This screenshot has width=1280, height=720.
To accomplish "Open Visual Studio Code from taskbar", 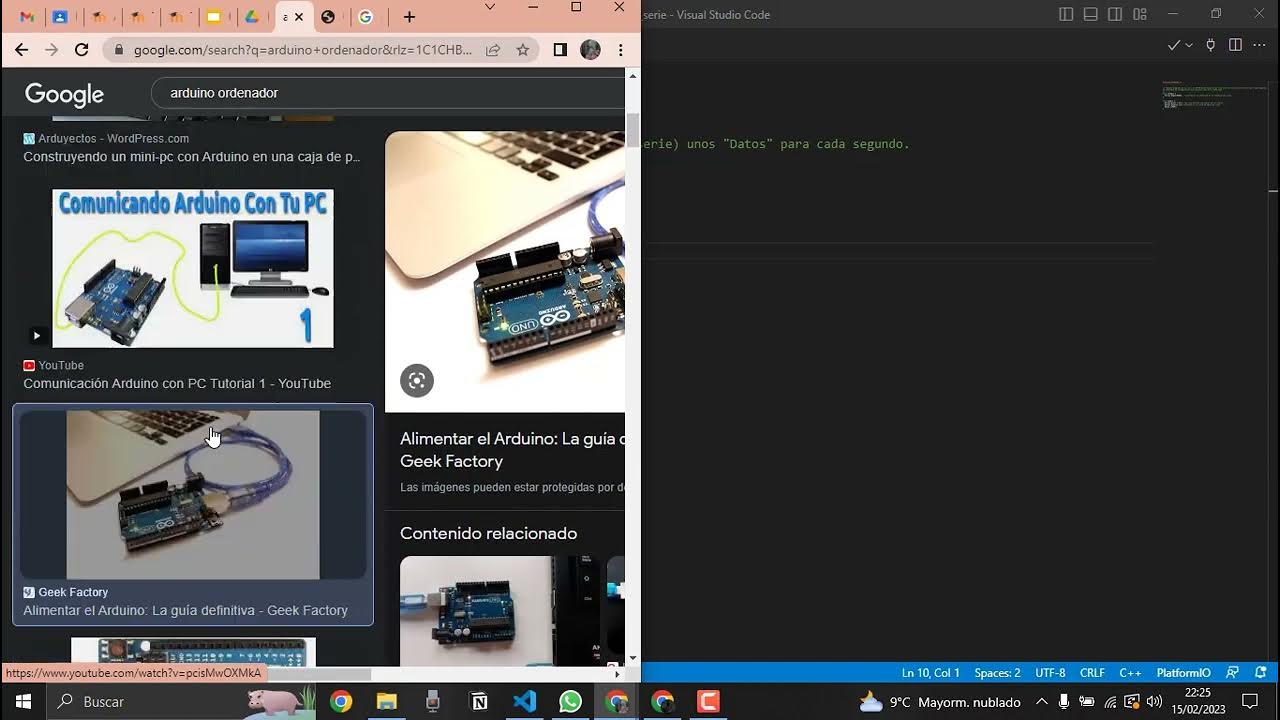I will click(x=524, y=702).
